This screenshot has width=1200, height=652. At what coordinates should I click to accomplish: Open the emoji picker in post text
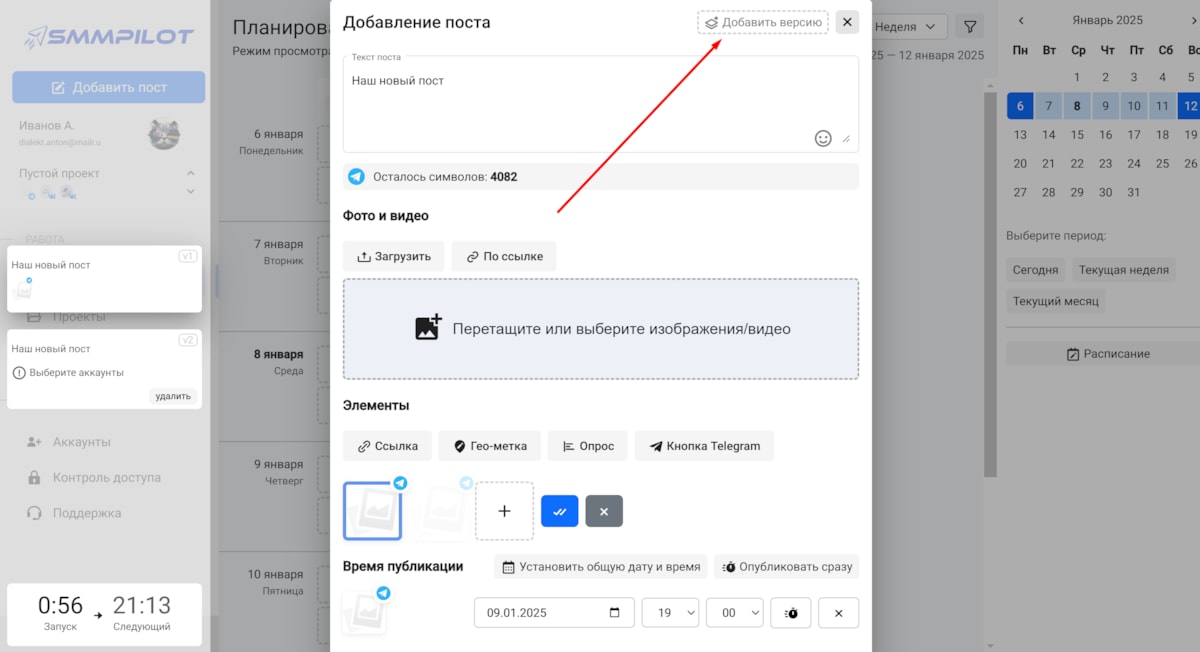click(823, 138)
